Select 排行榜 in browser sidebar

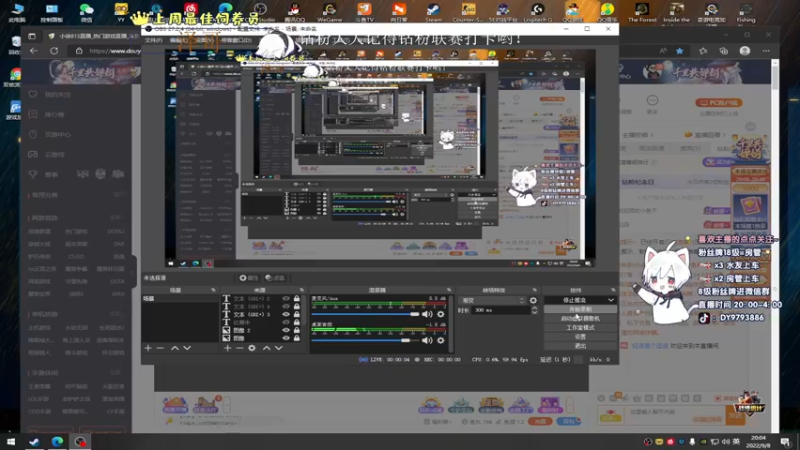(x=55, y=114)
